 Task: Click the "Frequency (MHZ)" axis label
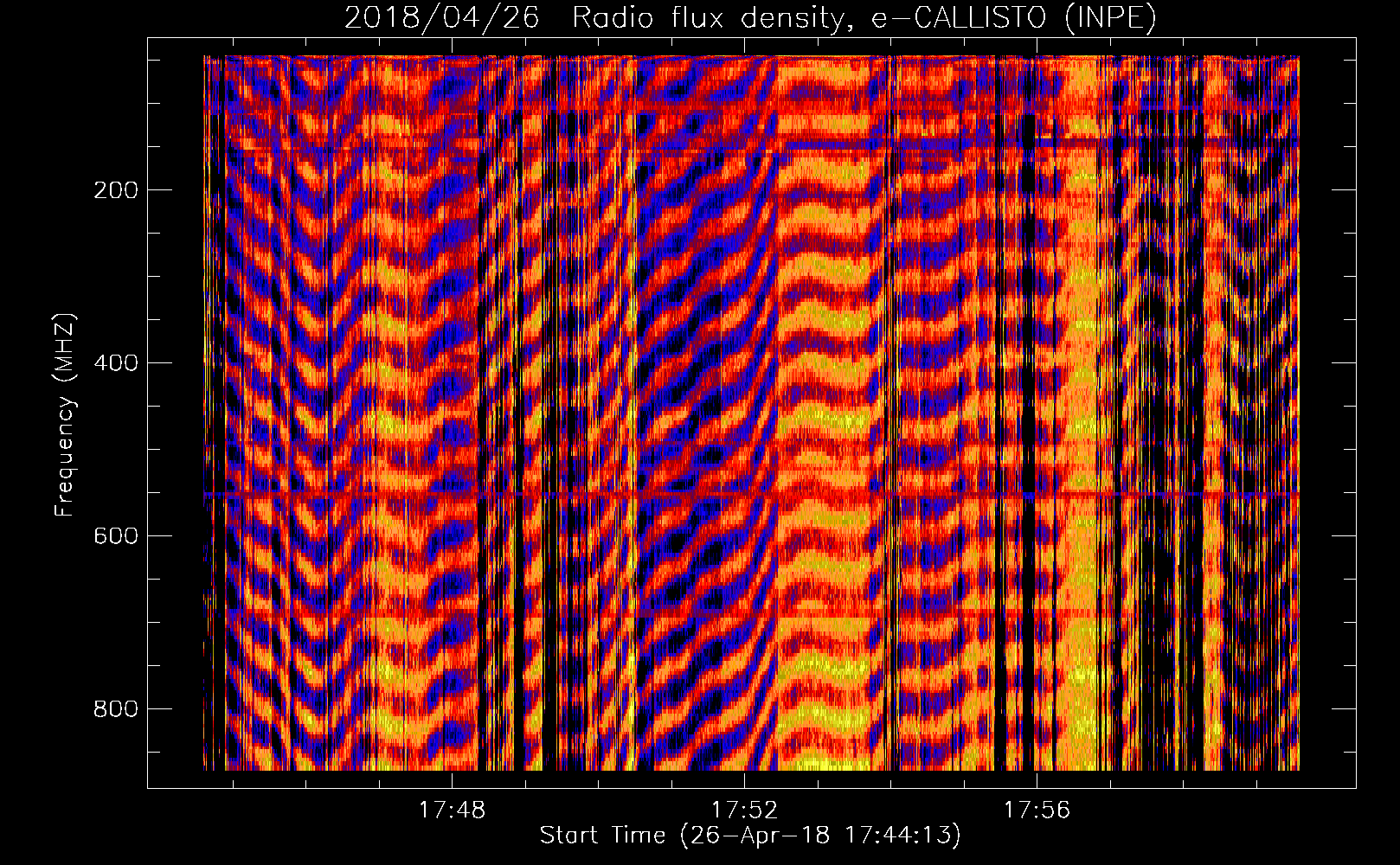coord(65,414)
